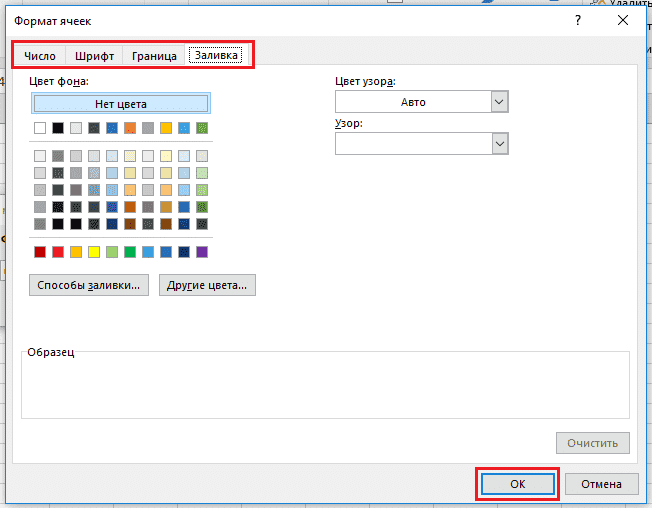Switch to the Число tab

[x=40, y=56]
